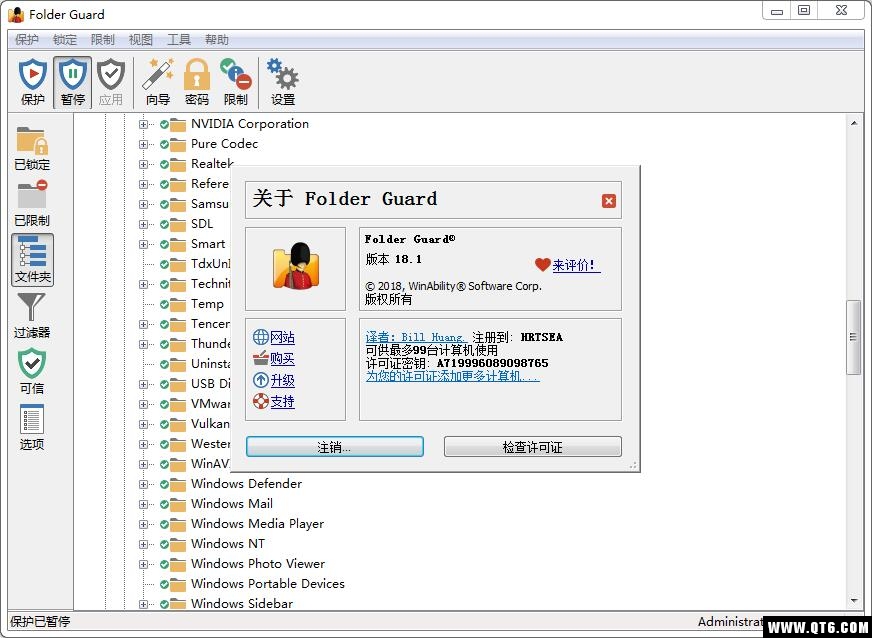Image resolution: width=872 pixels, height=638 pixels.
Task: Click the globe icon beside 网站
Action: [260, 337]
